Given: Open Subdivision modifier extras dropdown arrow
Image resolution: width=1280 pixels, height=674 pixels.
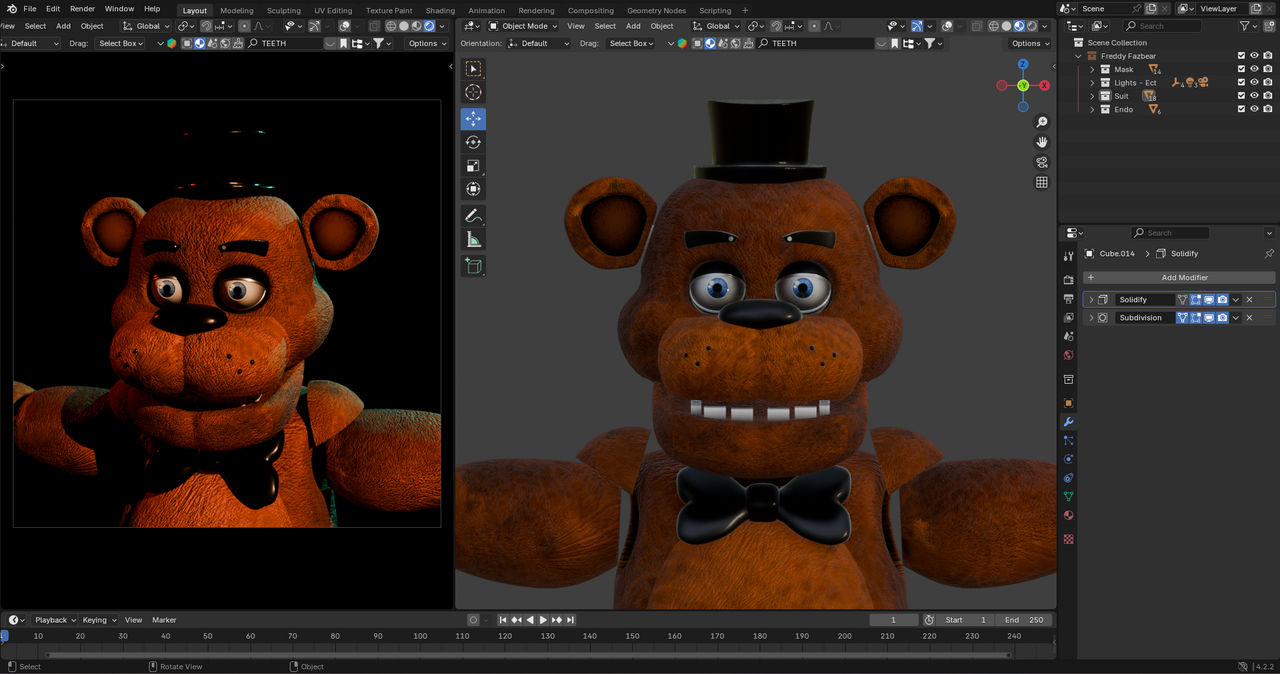Looking at the screenshot, I should click(x=1236, y=318).
